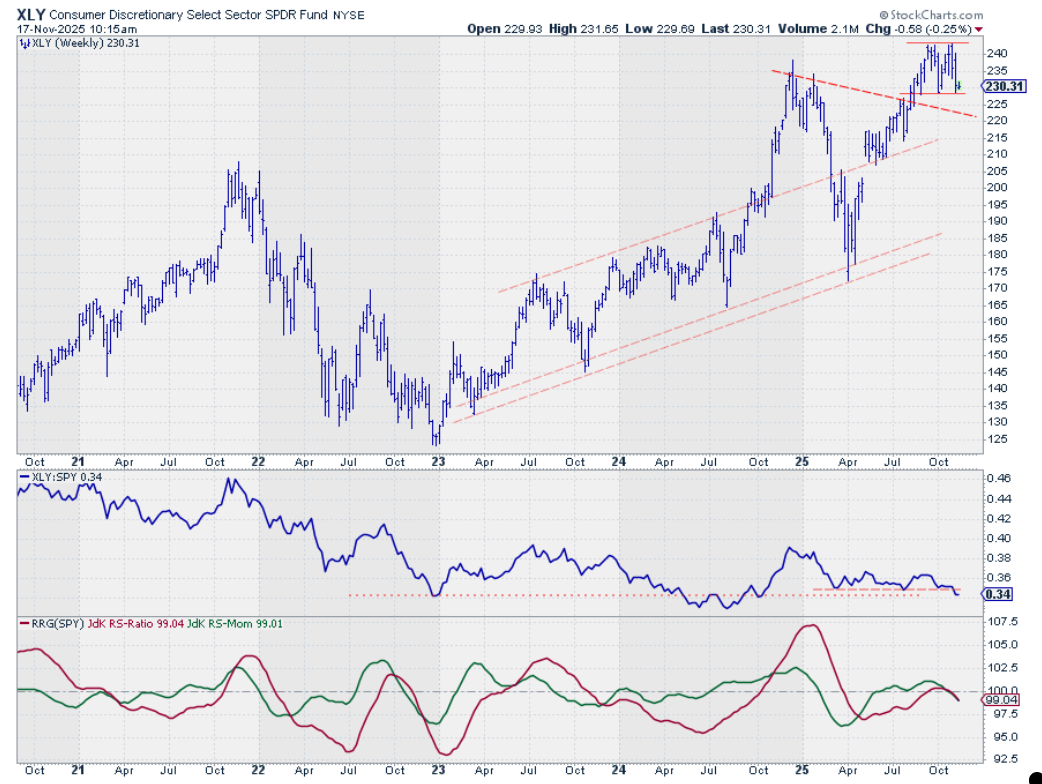Click the black circle in bottom-right corner
The image size is (1042, 784).
1034,777
